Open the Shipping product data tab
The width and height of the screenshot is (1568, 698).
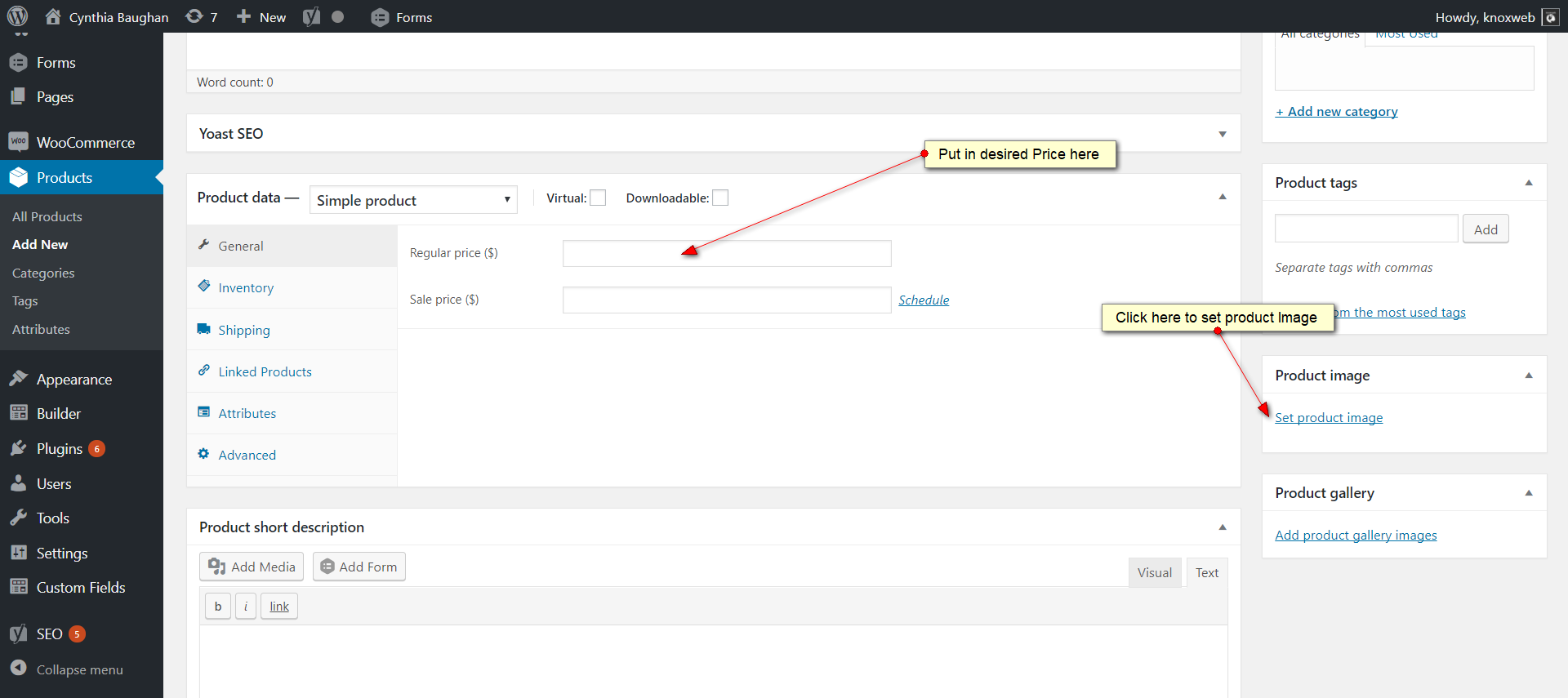(x=292, y=330)
